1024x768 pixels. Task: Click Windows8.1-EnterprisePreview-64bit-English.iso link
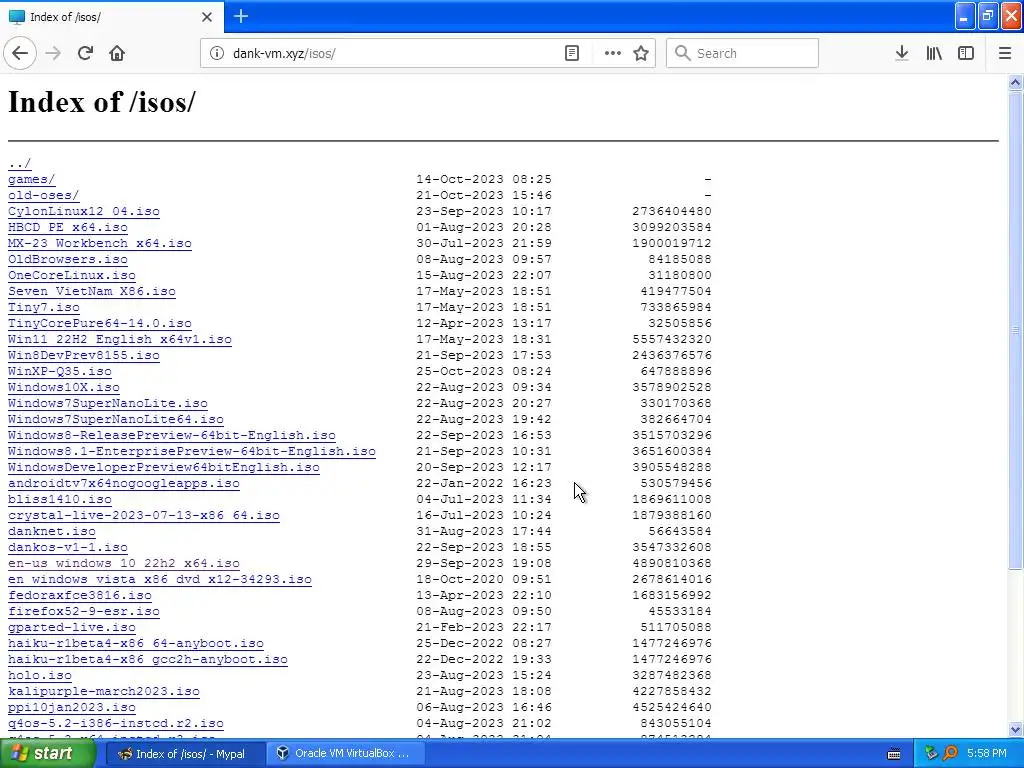coord(192,451)
